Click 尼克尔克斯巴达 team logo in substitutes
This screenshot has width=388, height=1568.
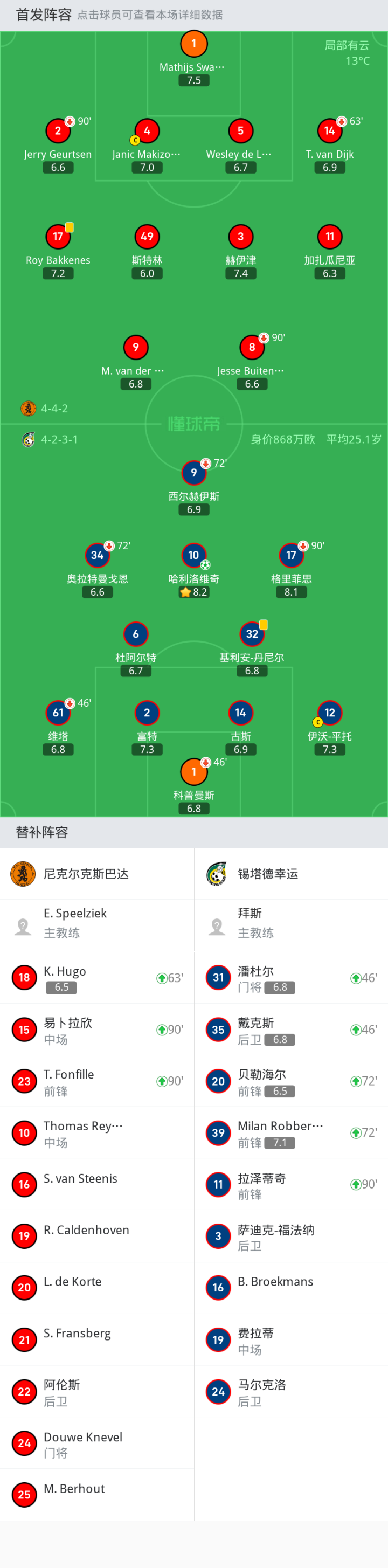23,874
